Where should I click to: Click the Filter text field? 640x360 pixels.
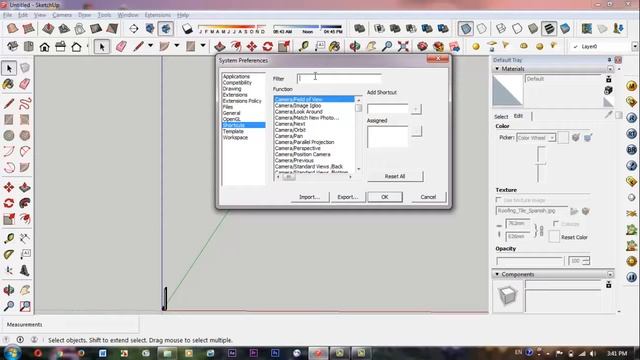[339, 78]
